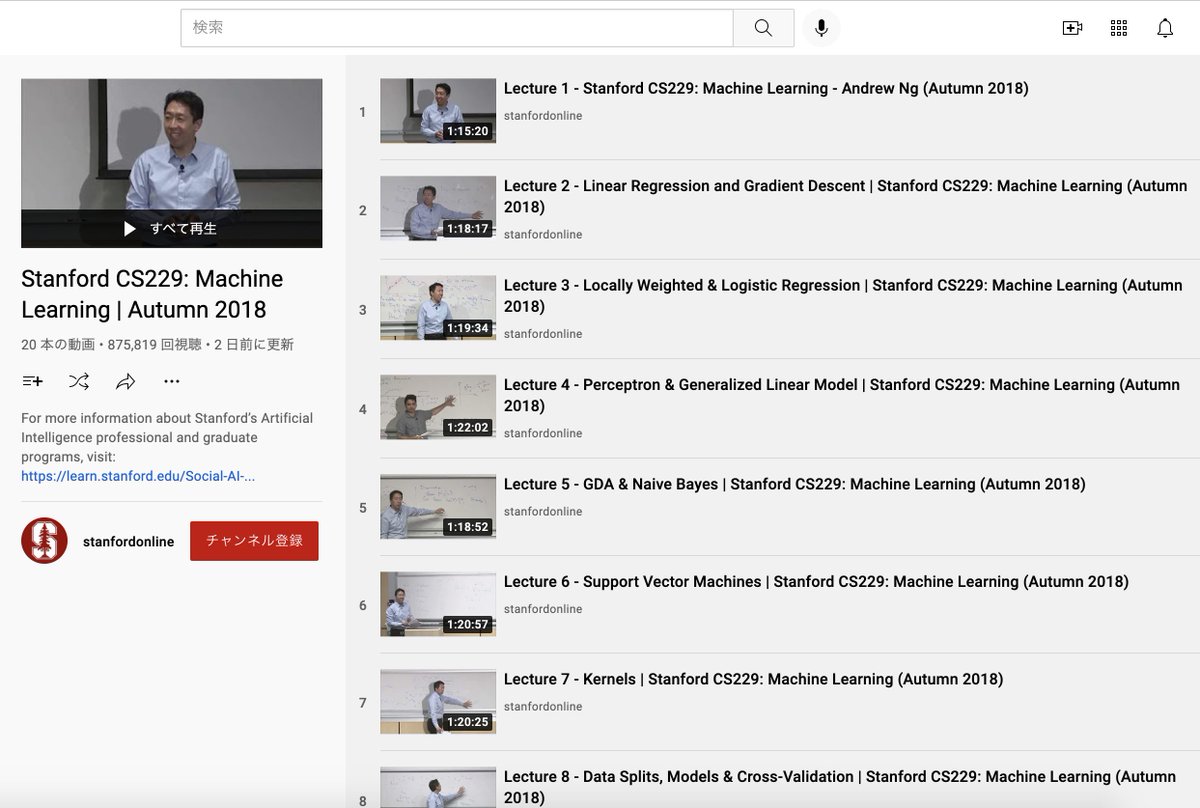Open Lecture 5 GDA & Naive Bayes title
The width and height of the screenshot is (1200, 808).
795,484
